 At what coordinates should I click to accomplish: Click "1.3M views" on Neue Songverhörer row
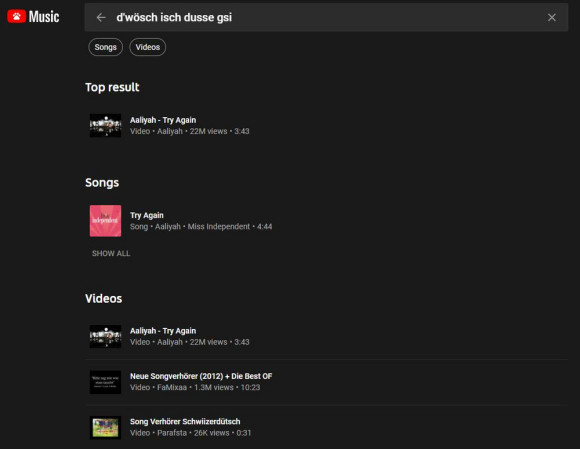pyautogui.click(x=214, y=387)
